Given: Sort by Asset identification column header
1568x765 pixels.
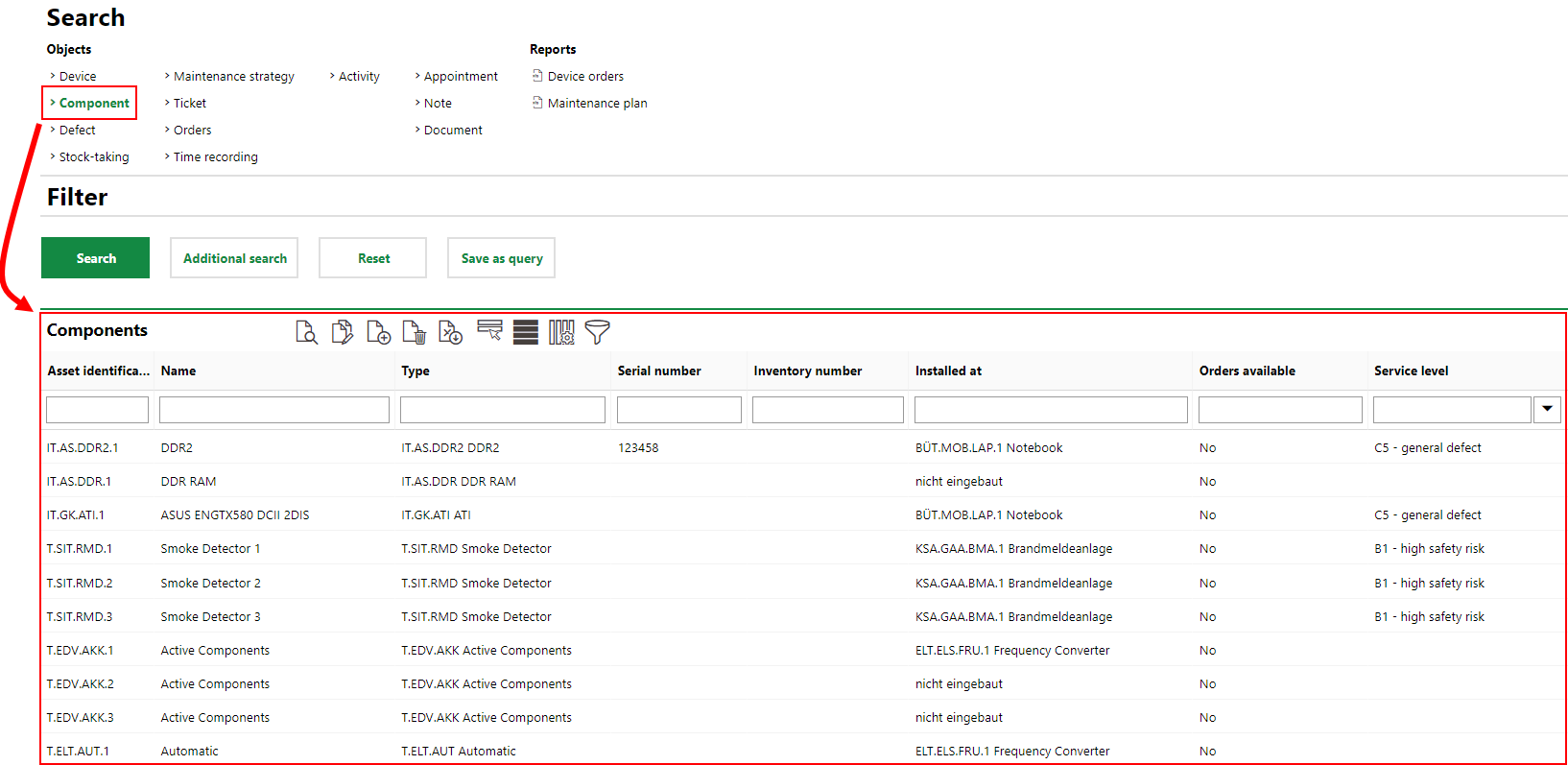Looking at the screenshot, I should click(x=99, y=371).
